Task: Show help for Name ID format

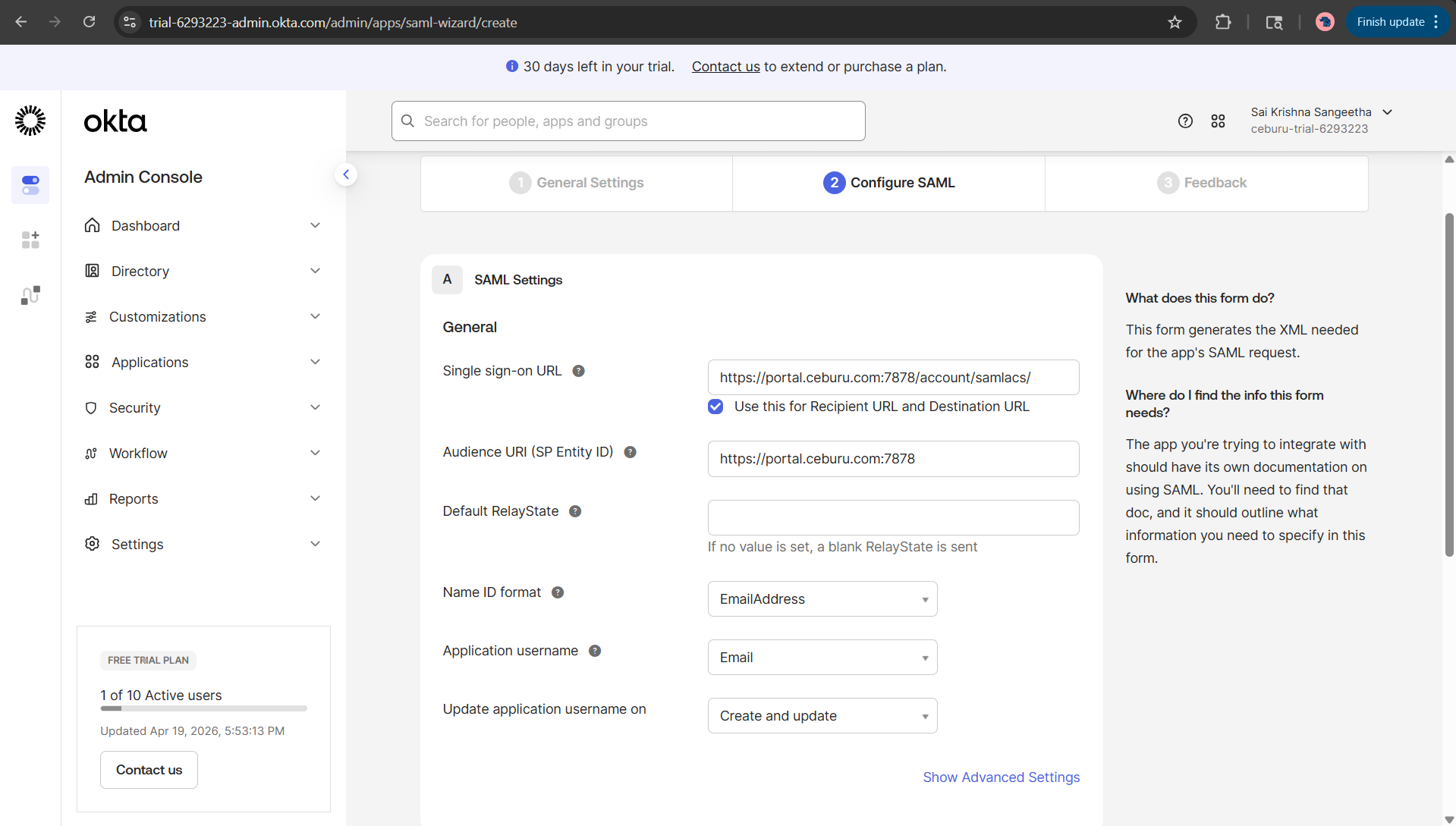Action: 558,592
